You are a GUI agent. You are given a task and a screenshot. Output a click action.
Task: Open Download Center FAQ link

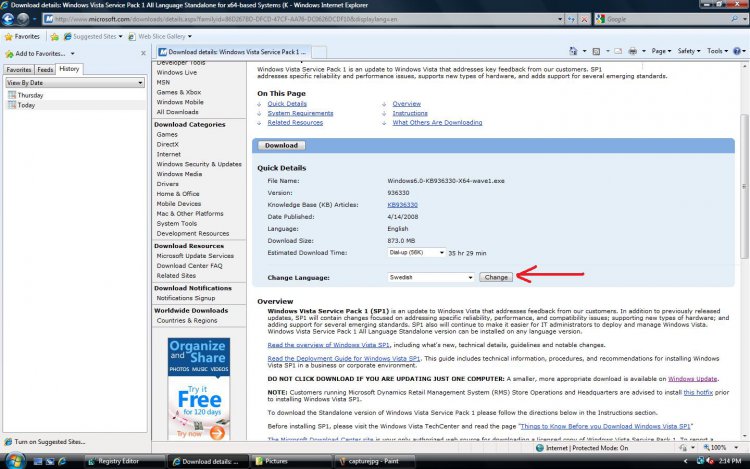click(189, 266)
